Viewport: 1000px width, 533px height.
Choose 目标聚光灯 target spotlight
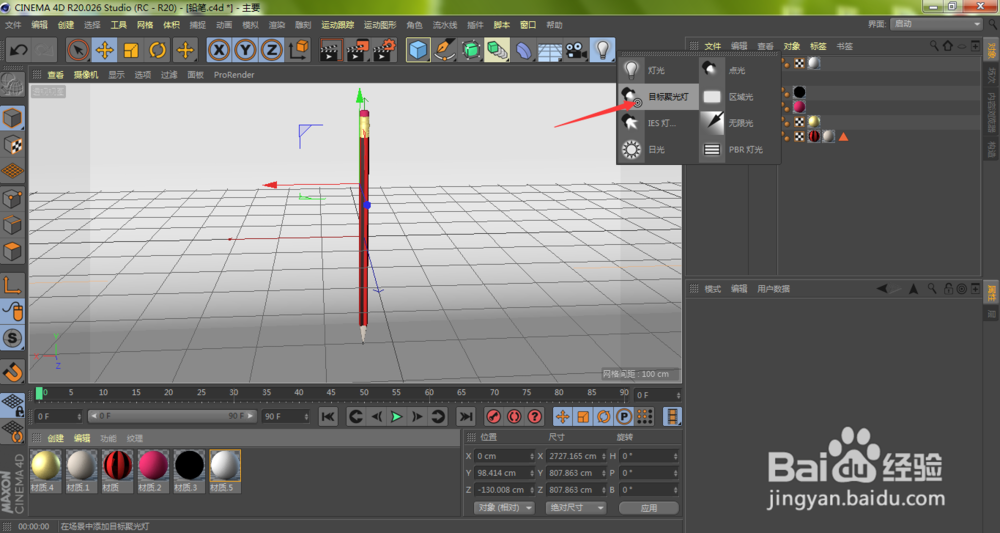(657, 96)
